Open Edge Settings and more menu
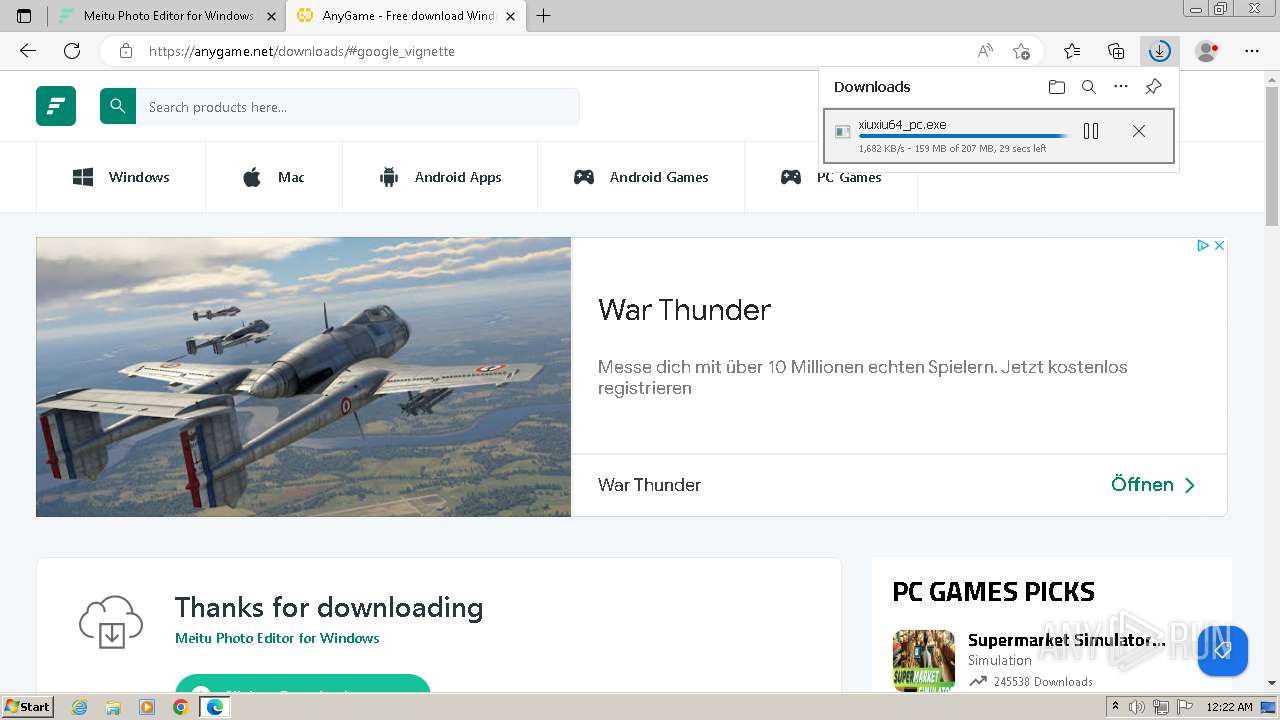The height and width of the screenshot is (720, 1280). 1252,51
